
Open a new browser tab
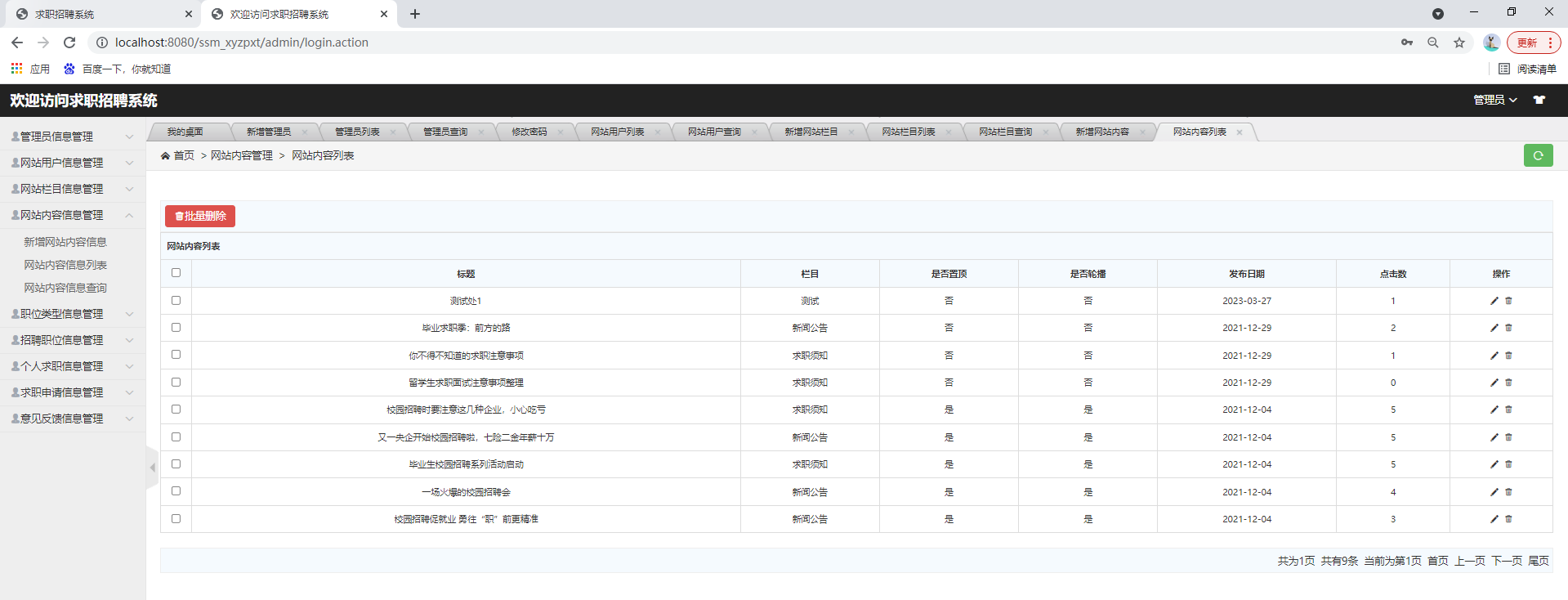coord(415,14)
